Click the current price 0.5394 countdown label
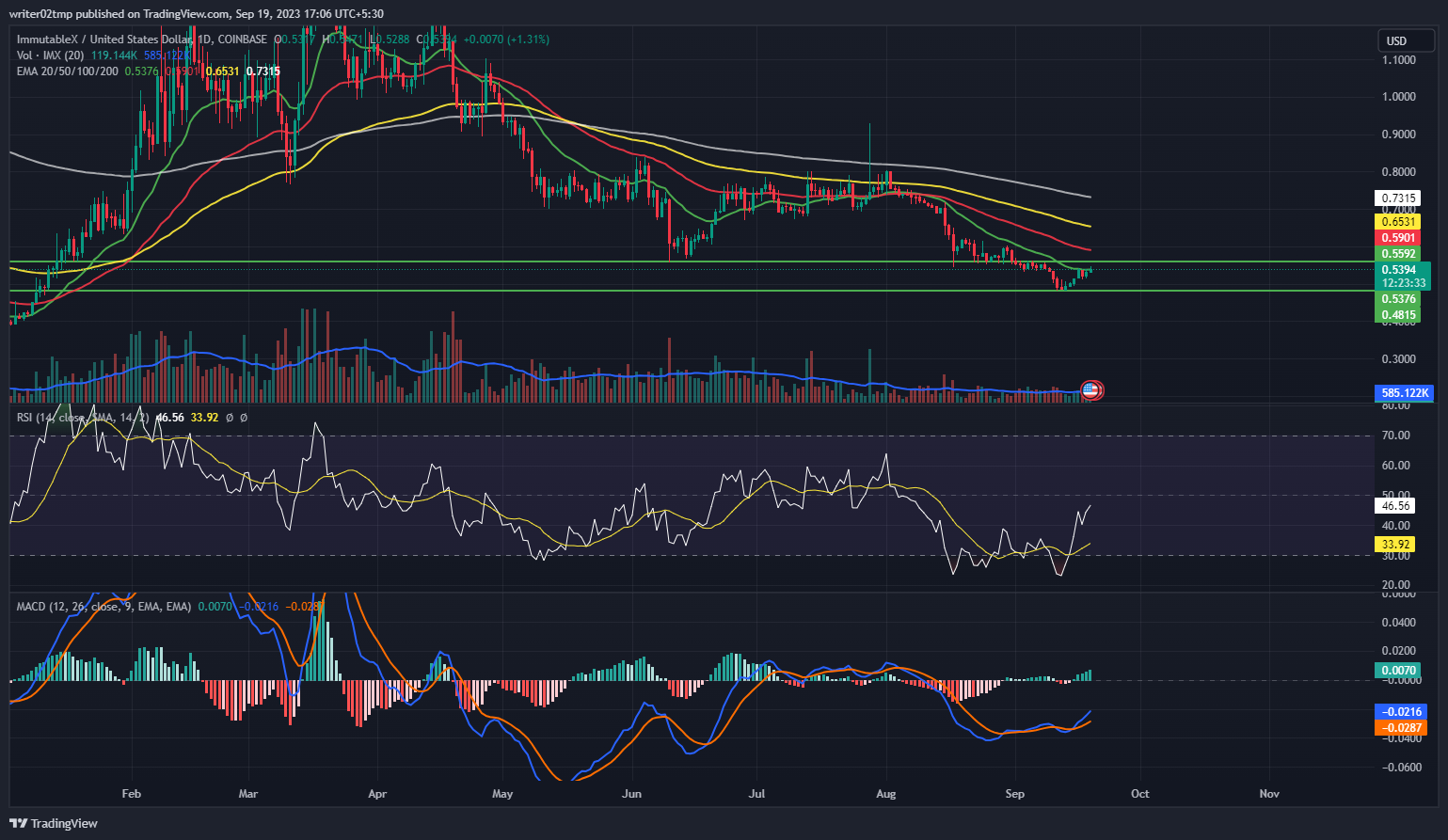 click(1403, 277)
